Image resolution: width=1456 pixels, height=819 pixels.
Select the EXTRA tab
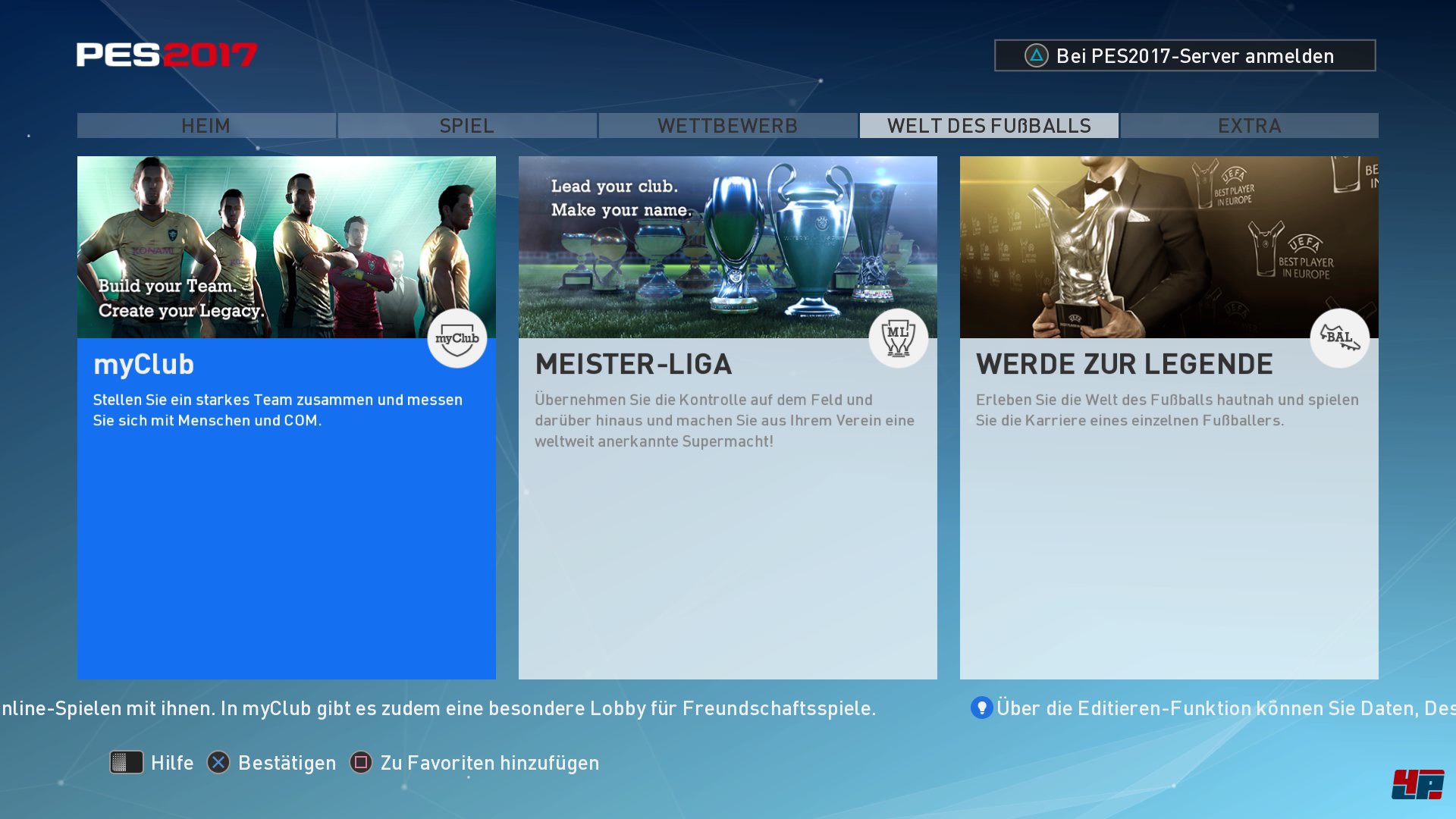point(1249,126)
